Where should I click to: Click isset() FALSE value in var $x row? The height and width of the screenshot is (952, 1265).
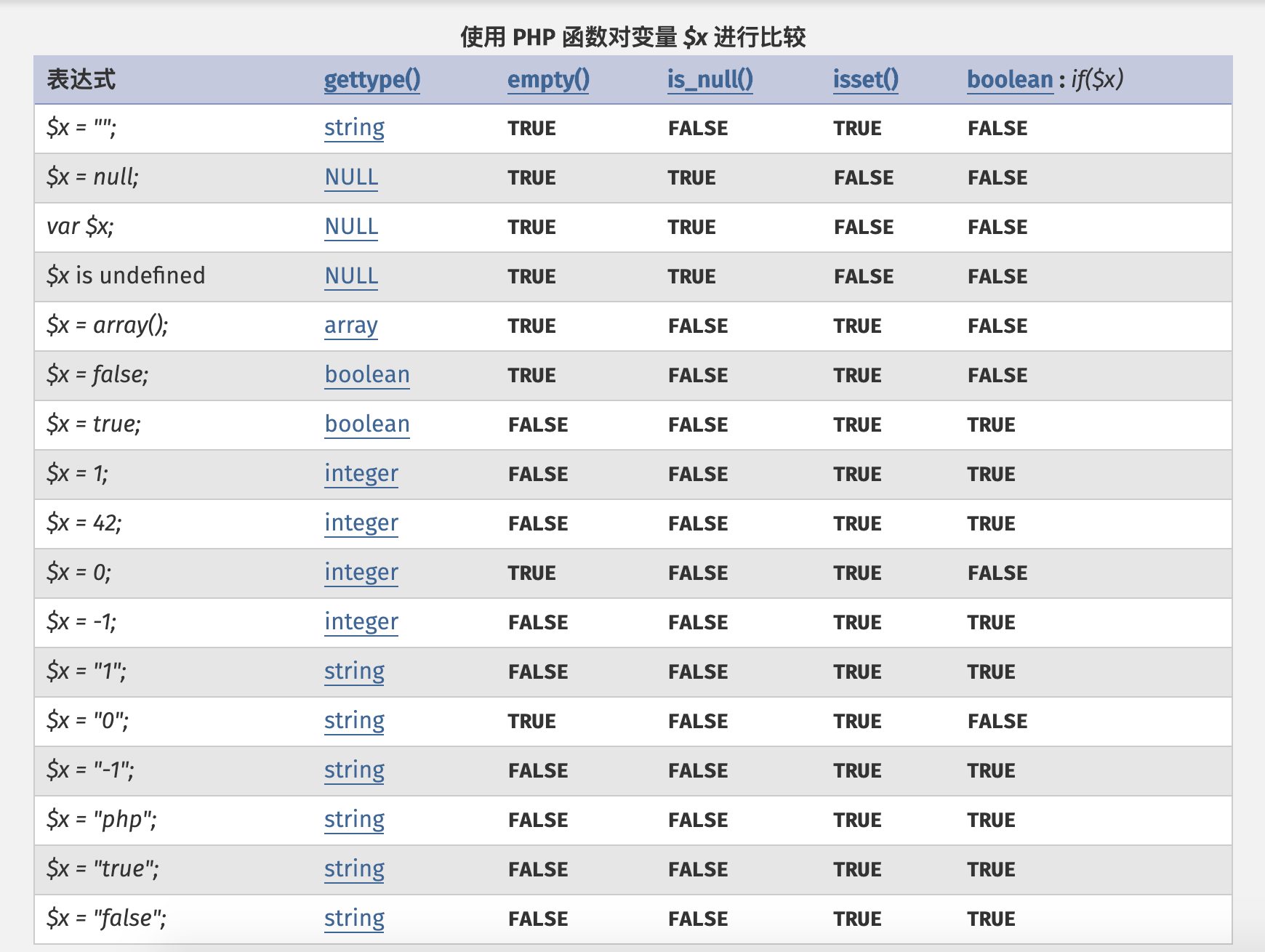[x=864, y=227]
